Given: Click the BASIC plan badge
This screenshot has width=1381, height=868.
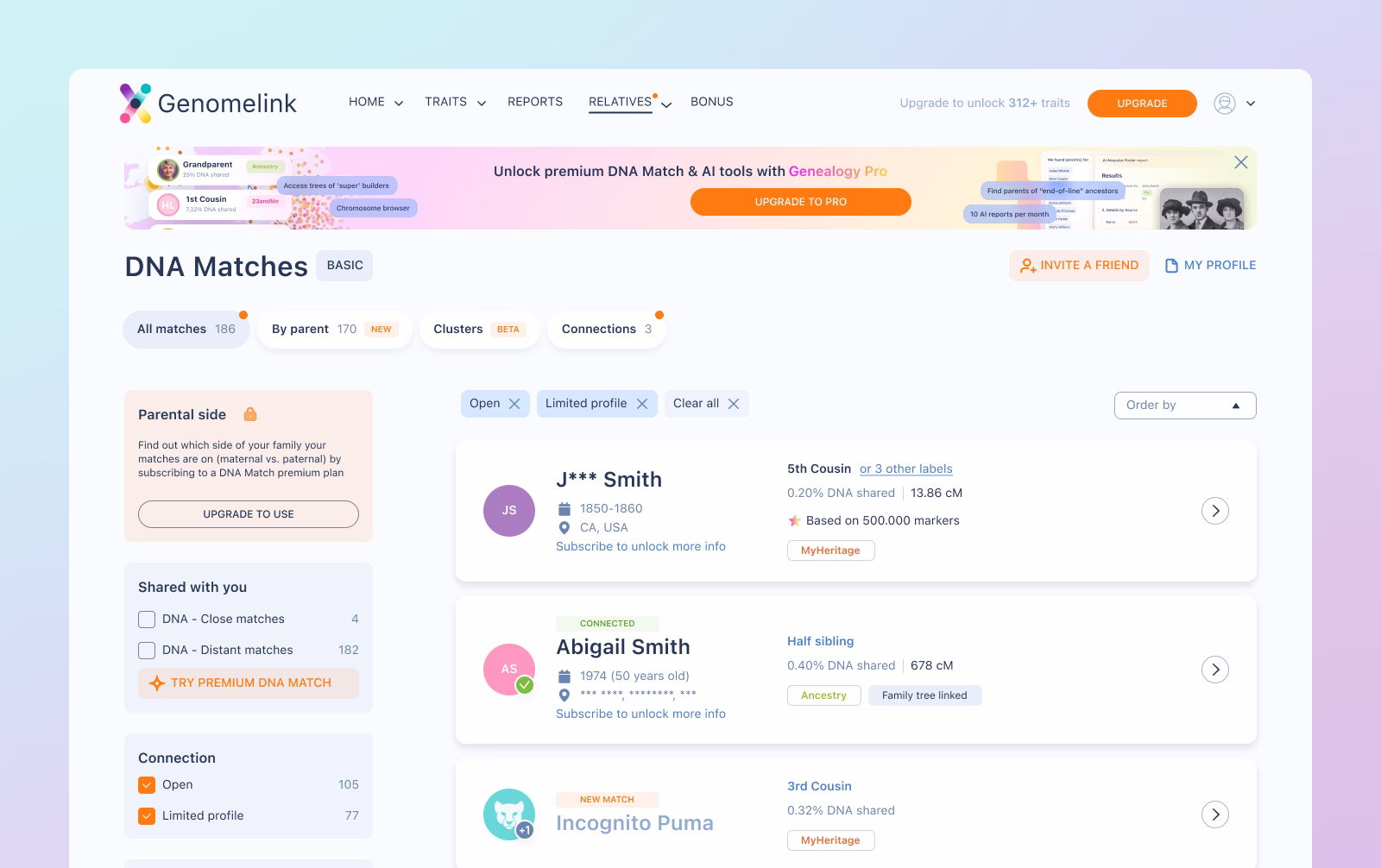Looking at the screenshot, I should pyautogui.click(x=344, y=266).
